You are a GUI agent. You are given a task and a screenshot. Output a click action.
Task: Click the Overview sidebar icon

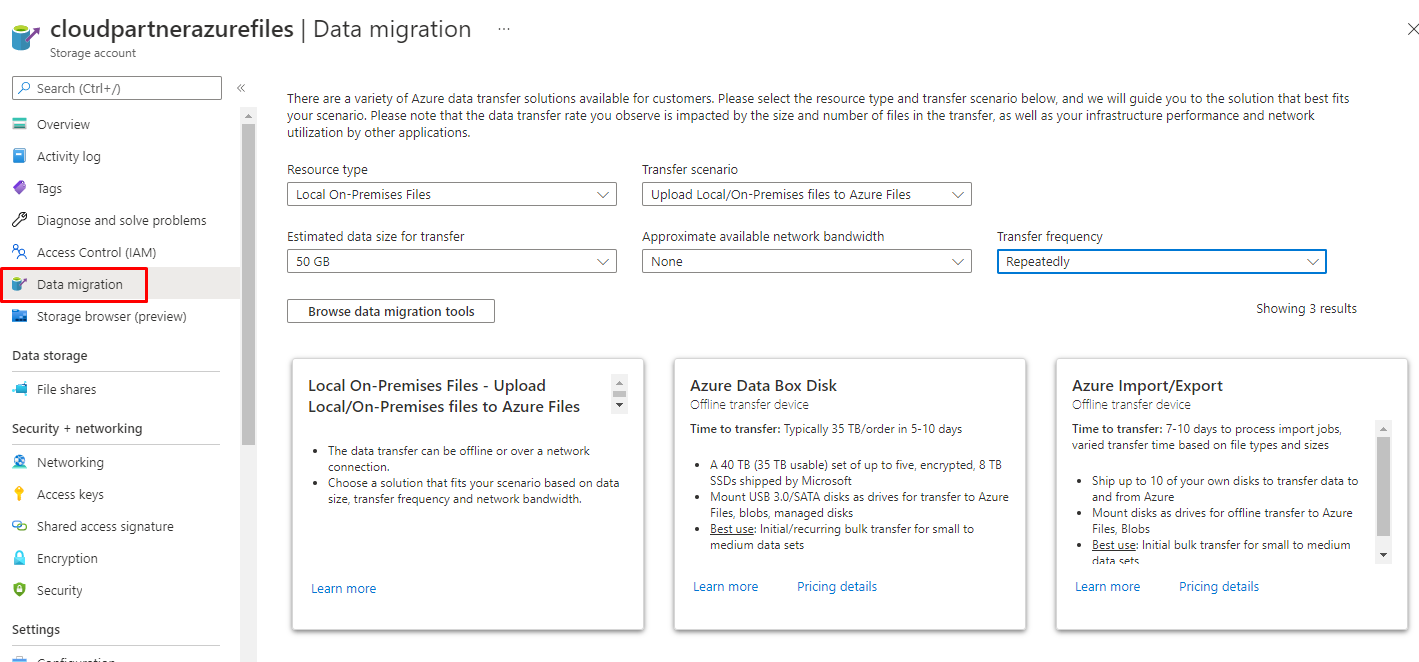[19, 124]
